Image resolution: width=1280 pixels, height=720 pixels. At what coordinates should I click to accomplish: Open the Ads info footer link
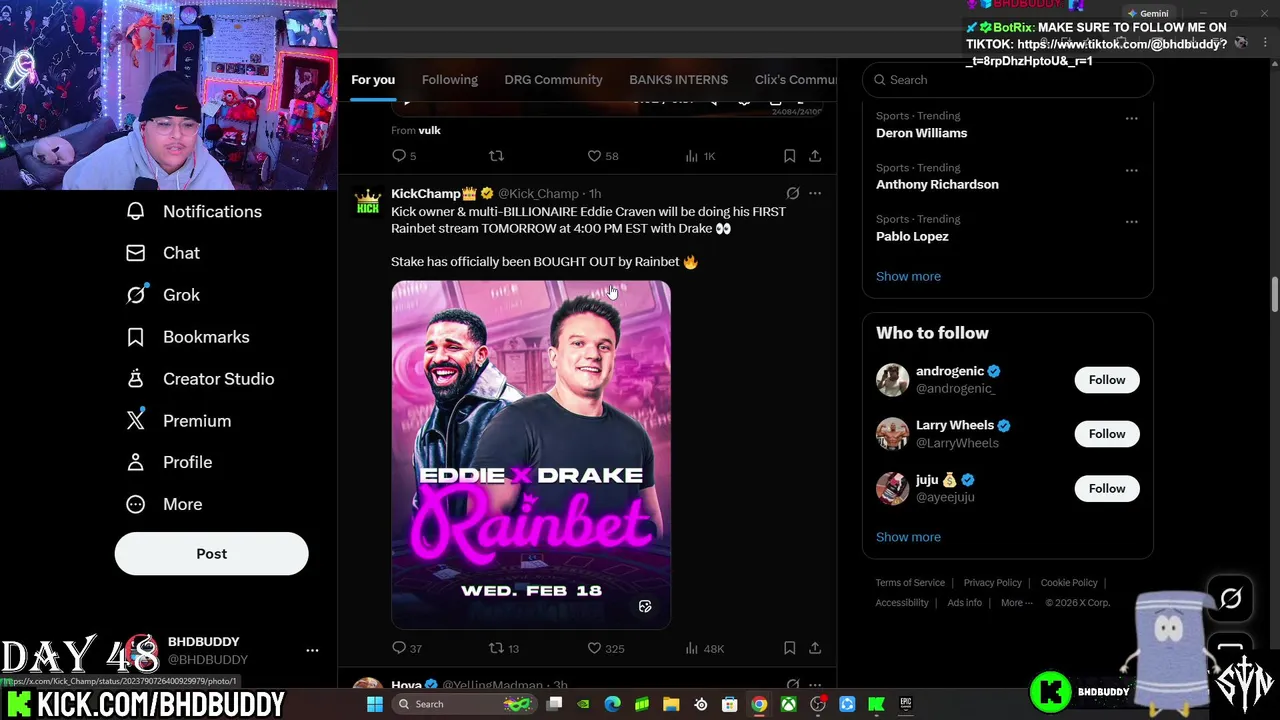[x=964, y=603]
